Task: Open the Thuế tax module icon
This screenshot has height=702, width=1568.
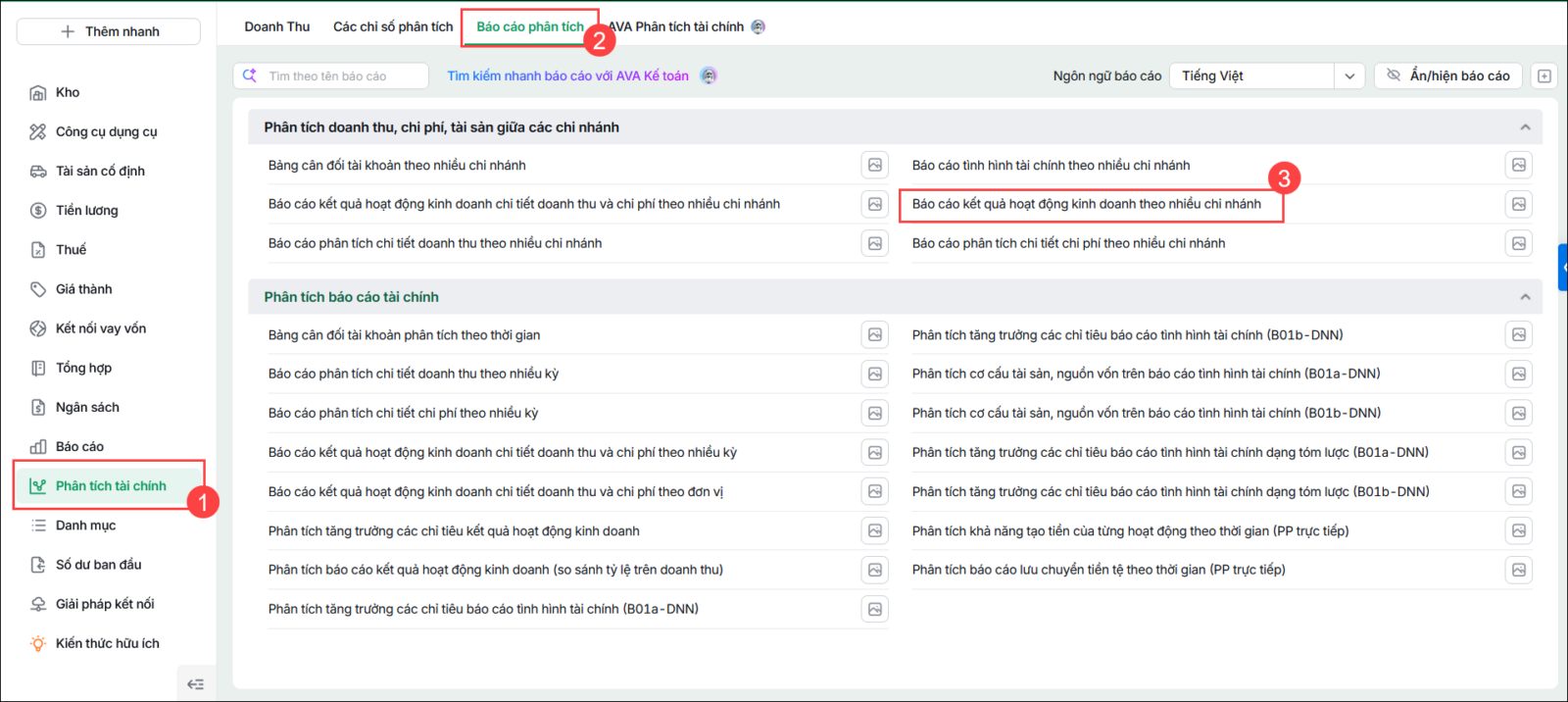Action: coord(38,250)
